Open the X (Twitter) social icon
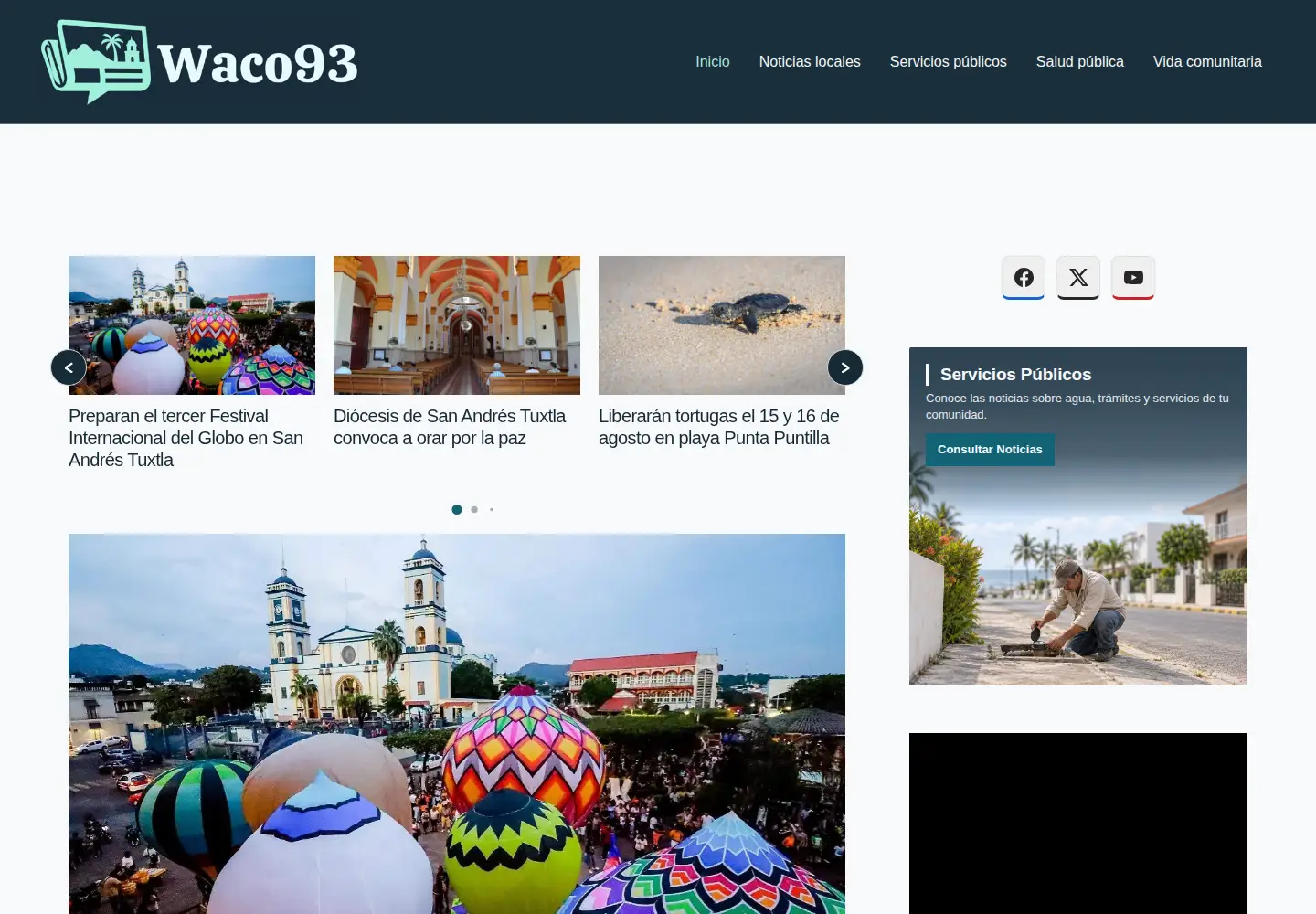The height and width of the screenshot is (914, 1316). point(1078,278)
